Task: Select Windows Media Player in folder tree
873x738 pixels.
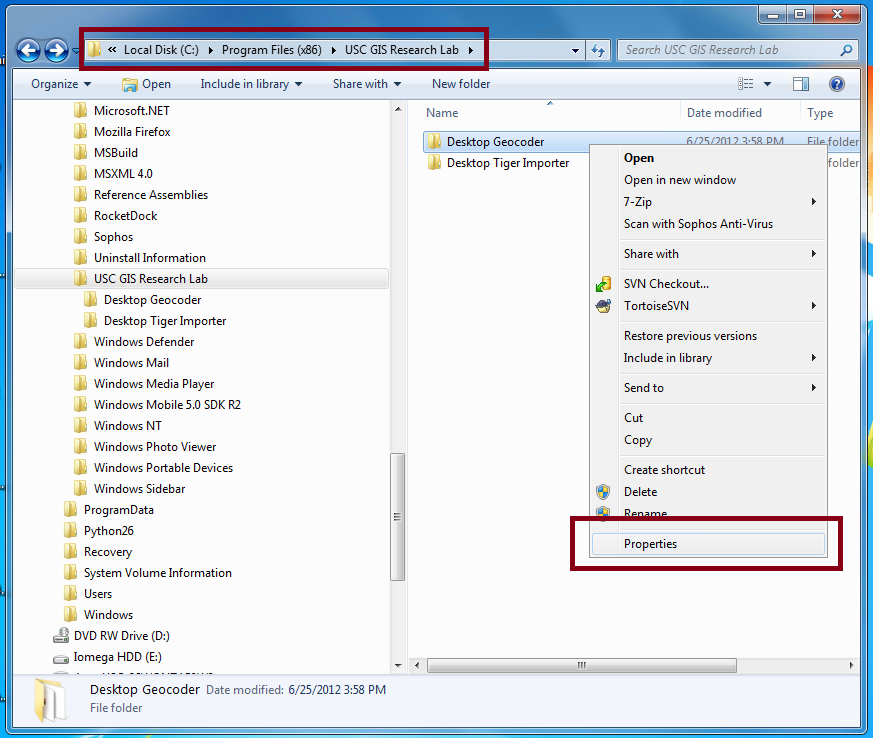Action: click(x=153, y=384)
